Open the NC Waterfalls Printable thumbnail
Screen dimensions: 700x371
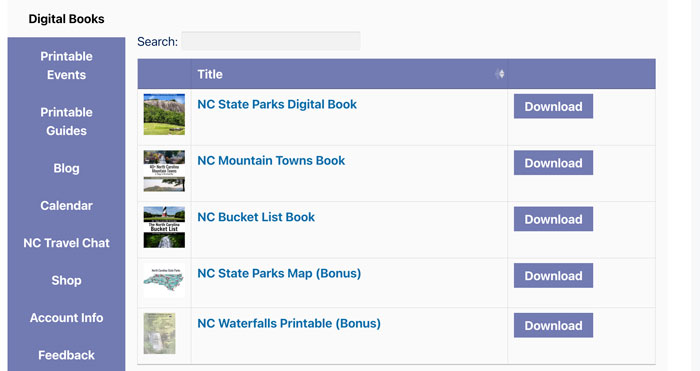pos(159,333)
